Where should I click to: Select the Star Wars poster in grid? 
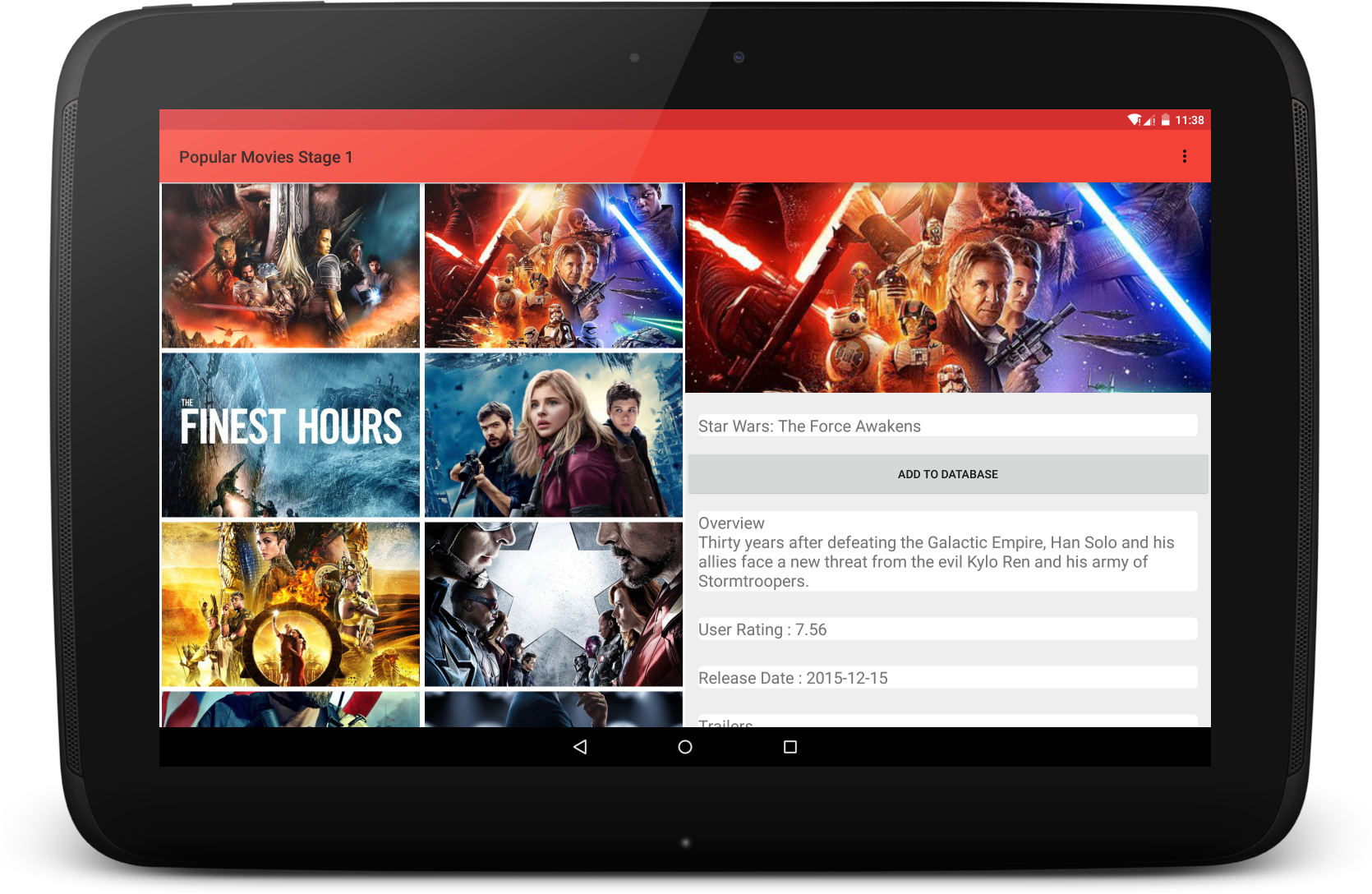coord(554,265)
